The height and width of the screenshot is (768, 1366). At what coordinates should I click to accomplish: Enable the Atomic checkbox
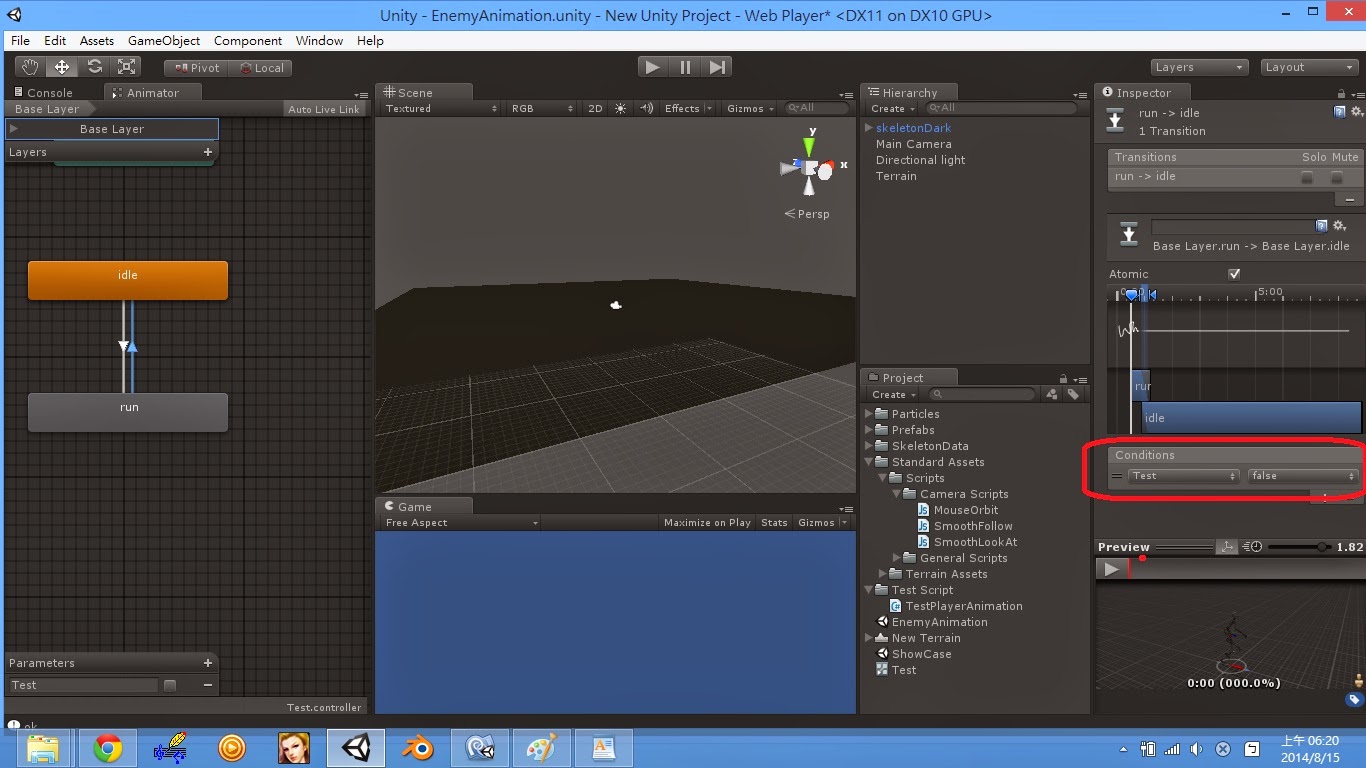point(1234,273)
